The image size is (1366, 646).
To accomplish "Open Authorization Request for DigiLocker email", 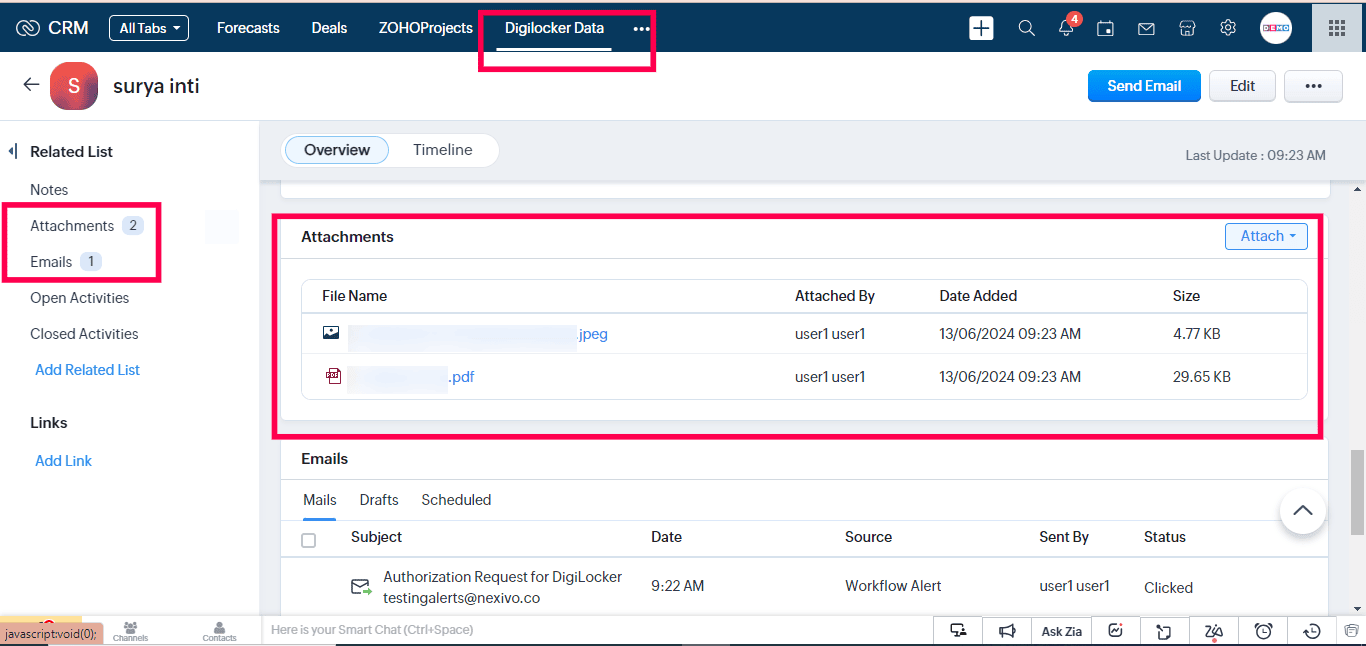I will pos(502,577).
